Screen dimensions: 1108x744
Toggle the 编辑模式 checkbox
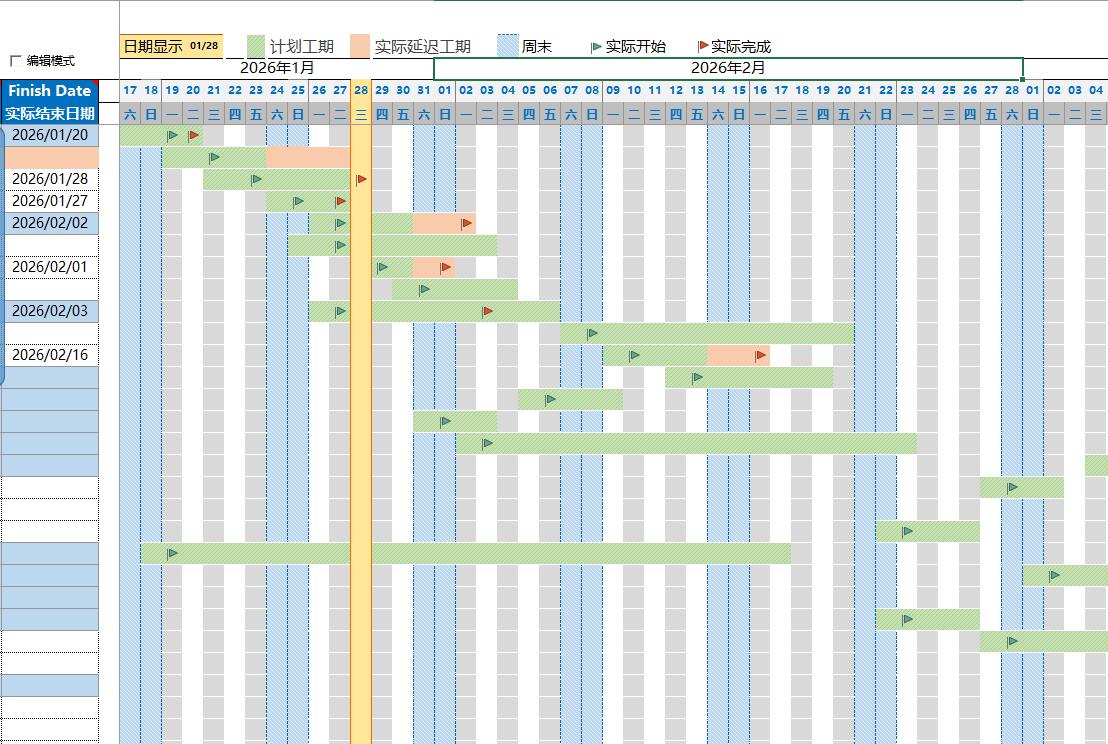coord(14,61)
